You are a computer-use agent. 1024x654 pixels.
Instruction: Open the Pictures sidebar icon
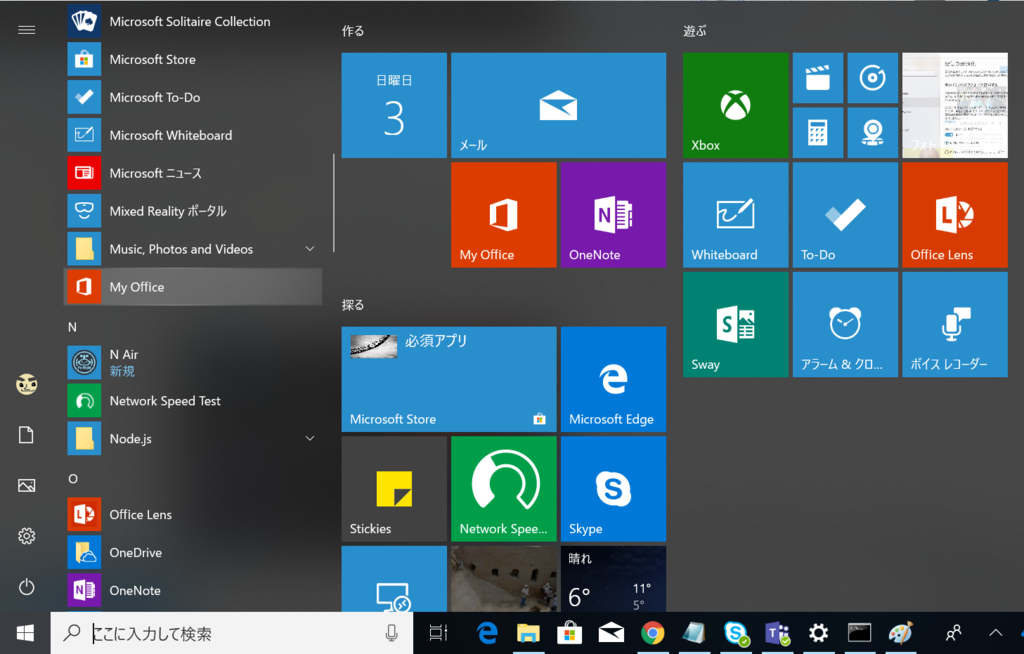26,485
